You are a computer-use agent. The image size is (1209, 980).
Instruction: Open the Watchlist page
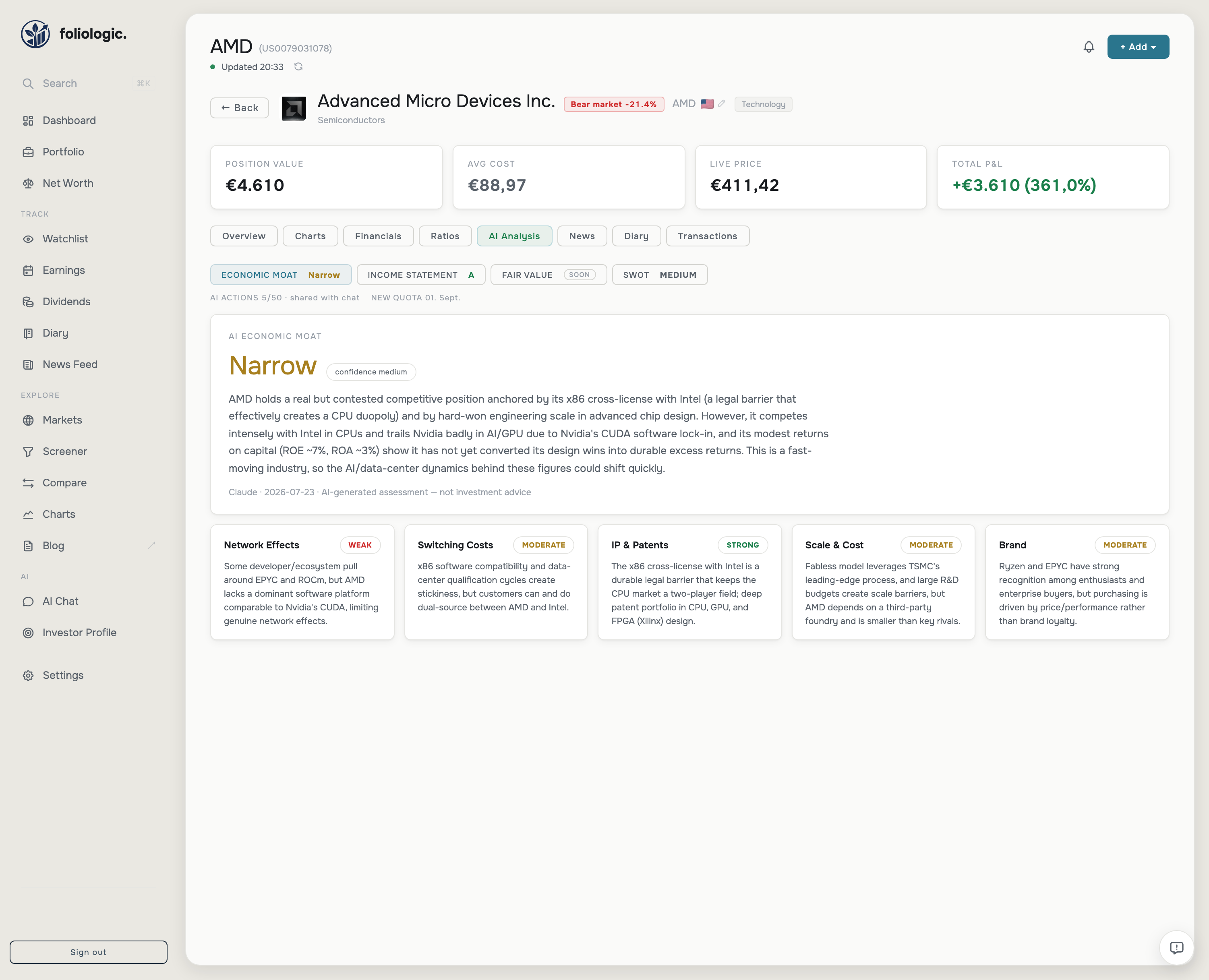pos(65,239)
